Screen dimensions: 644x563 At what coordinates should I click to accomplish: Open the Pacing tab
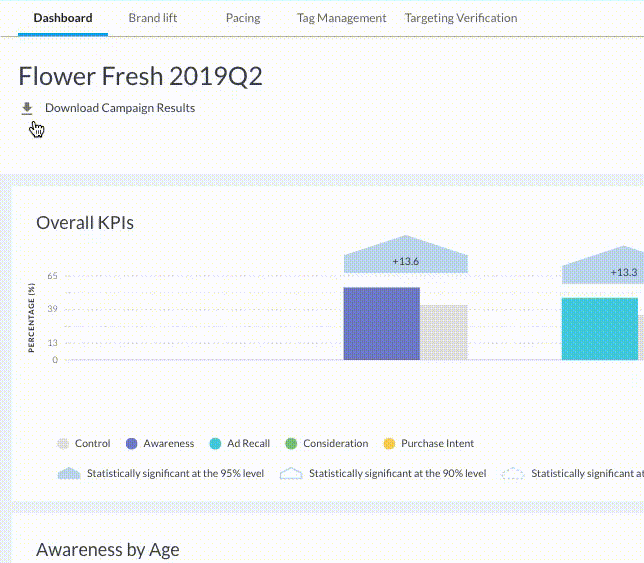pos(243,18)
